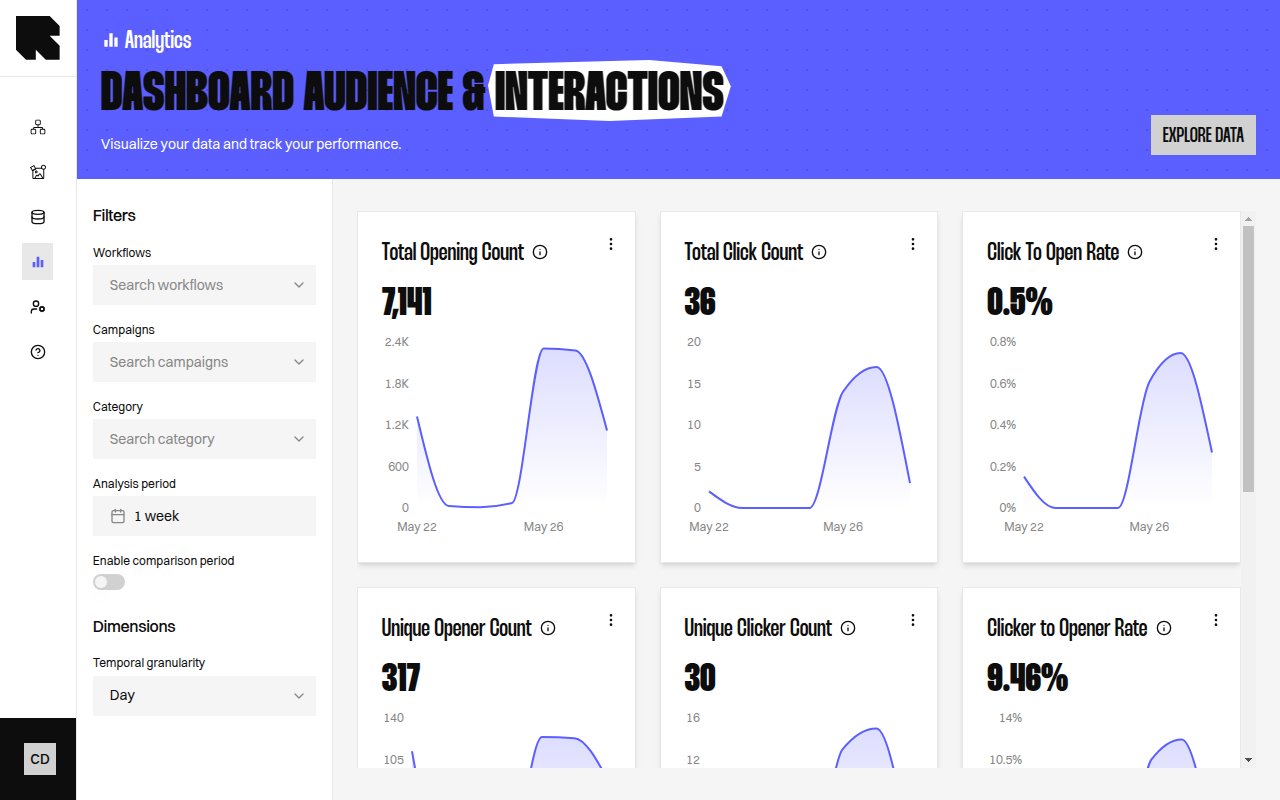Expand the Search campaigns dropdown
The width and height of the screenshot is (1280, 800).
pyautogui.click(x=204, y=362)
